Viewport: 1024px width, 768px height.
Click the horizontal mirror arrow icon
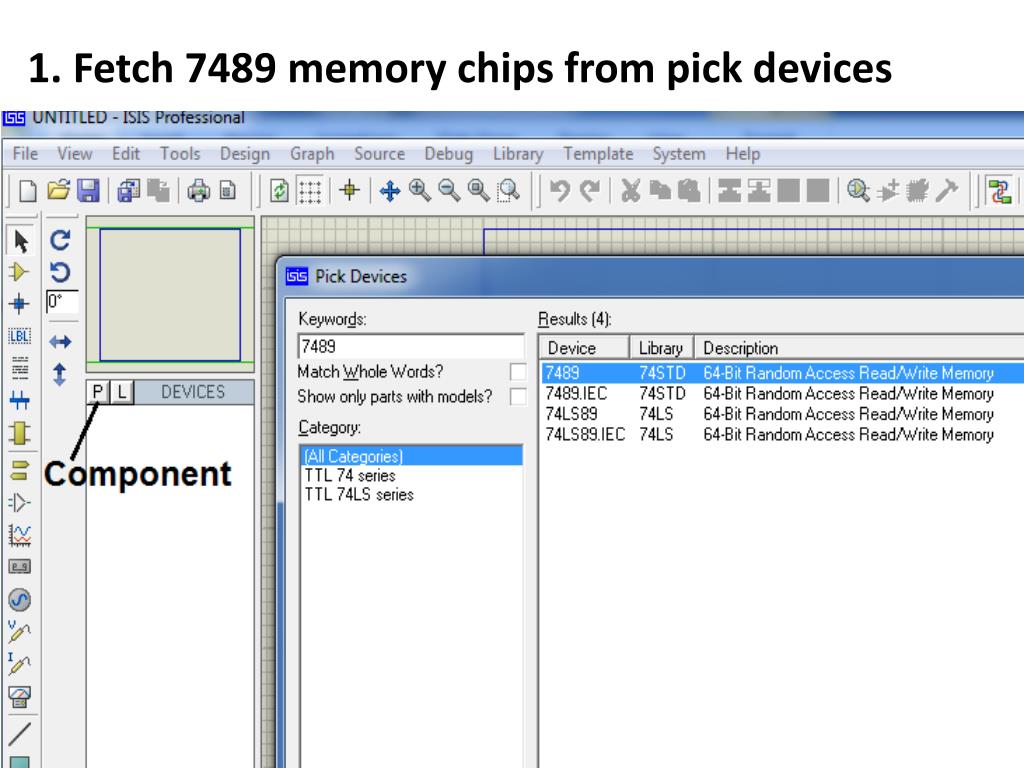[x=60, y=342]
